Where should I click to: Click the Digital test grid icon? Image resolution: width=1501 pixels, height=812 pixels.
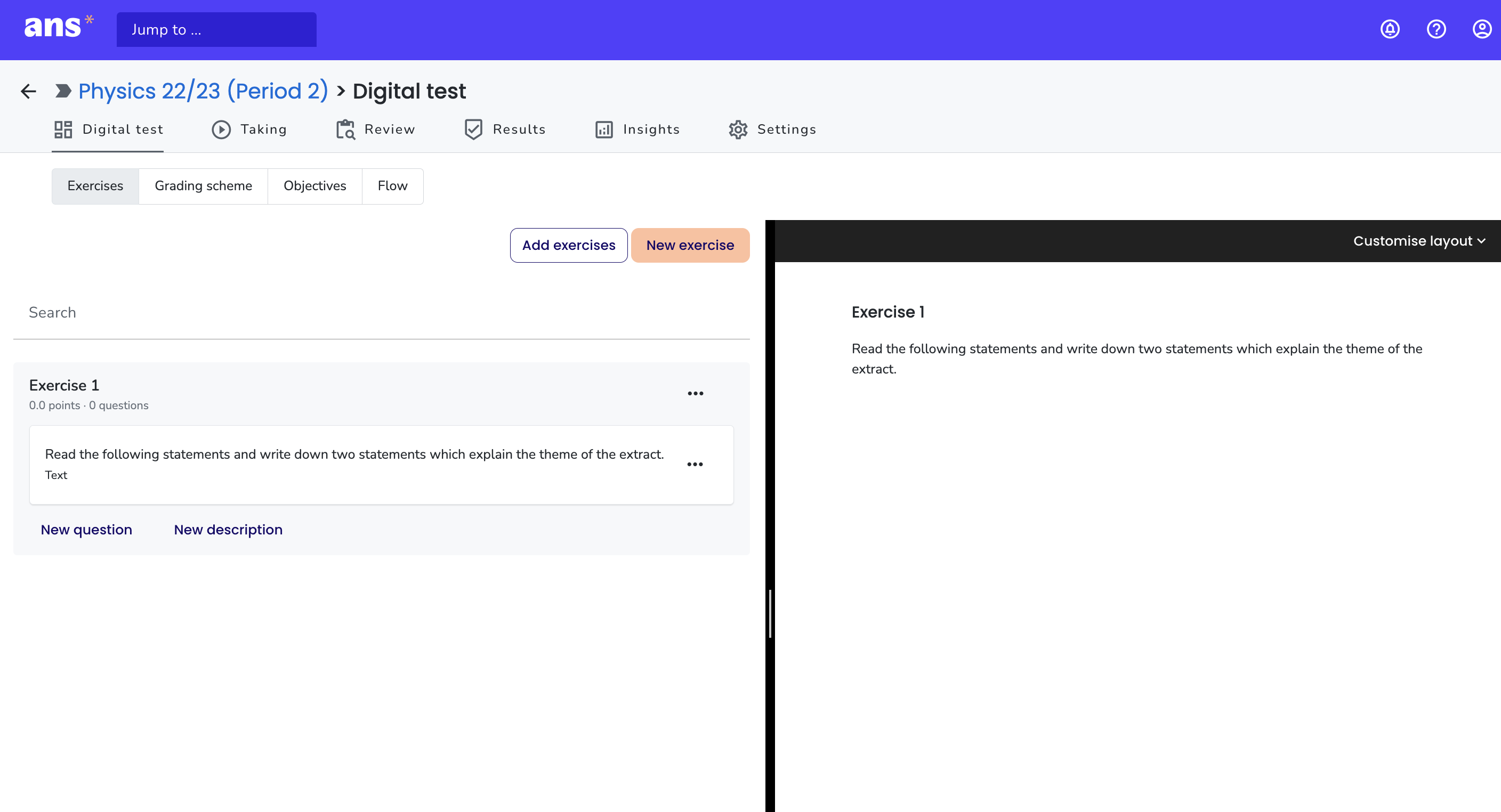(x=63, y=129)
